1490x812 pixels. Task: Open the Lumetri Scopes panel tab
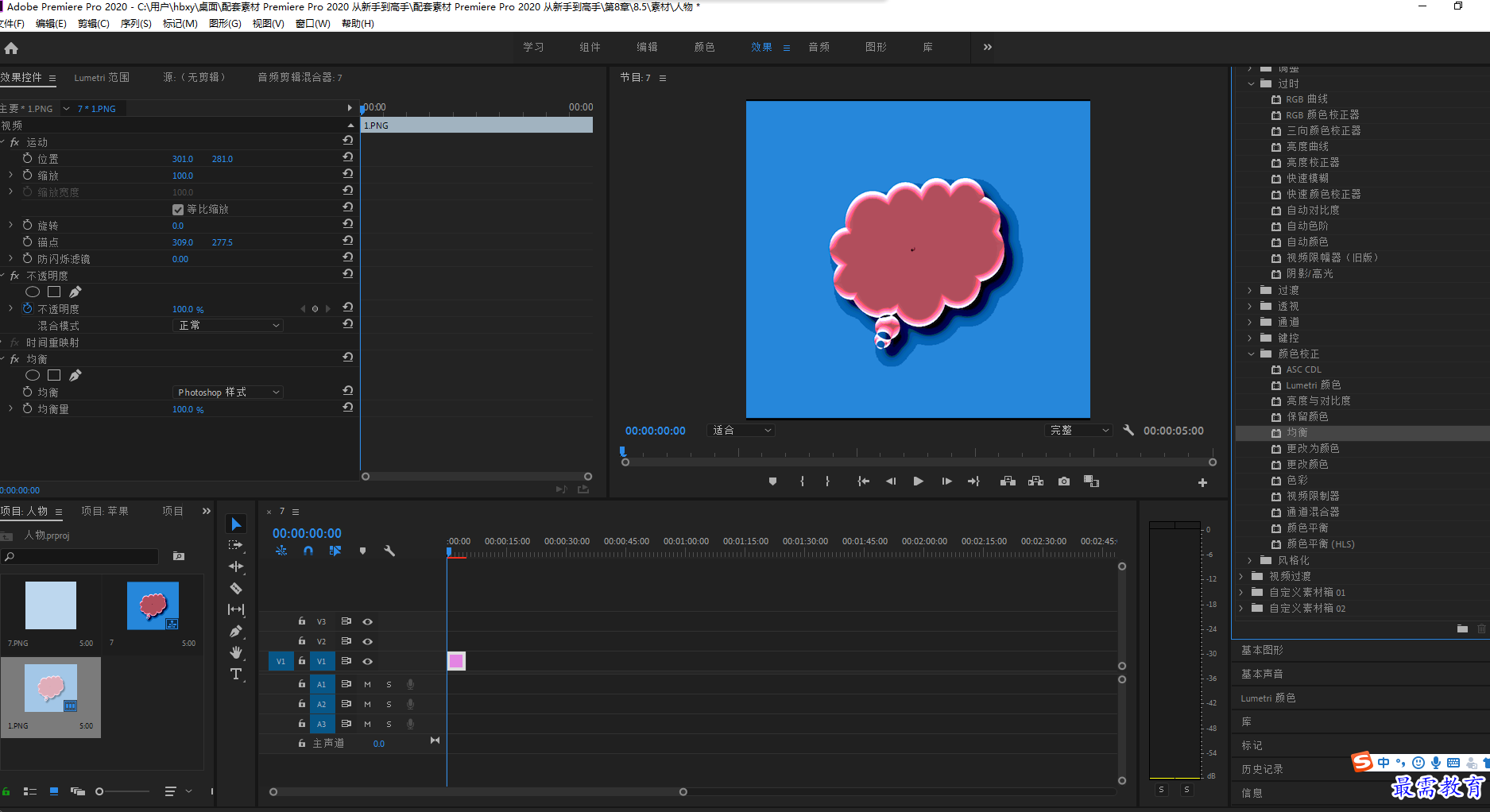(x=102, y=77)
